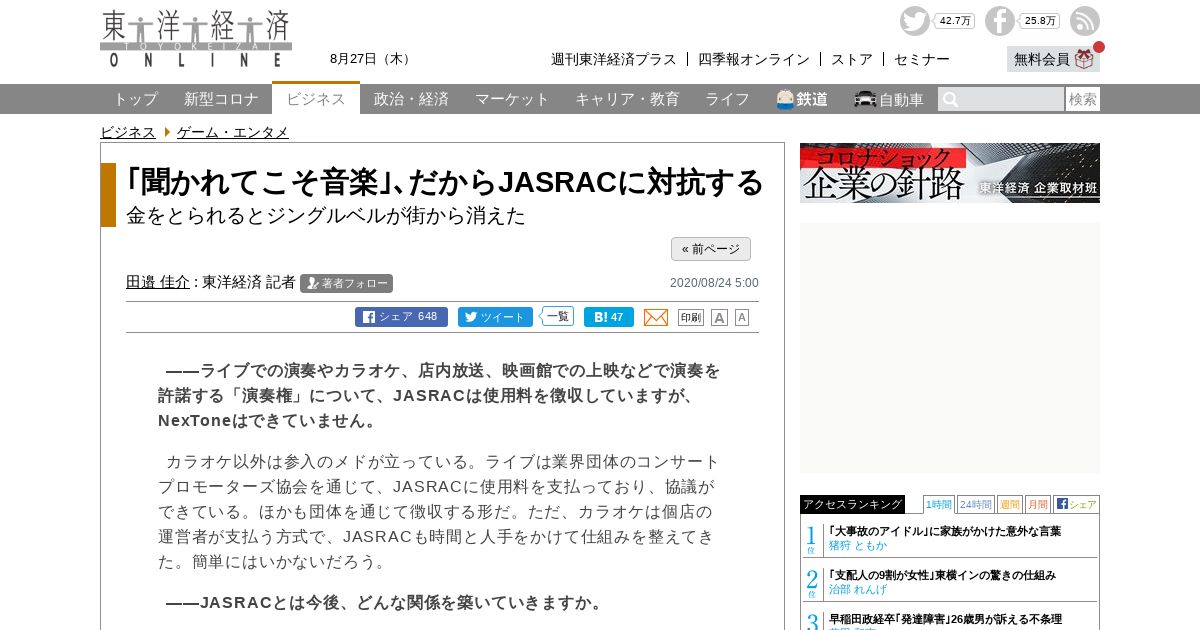Open author 猪狩 ともか link
Viewport: 1200px width, 630px height.
point(858,546)
